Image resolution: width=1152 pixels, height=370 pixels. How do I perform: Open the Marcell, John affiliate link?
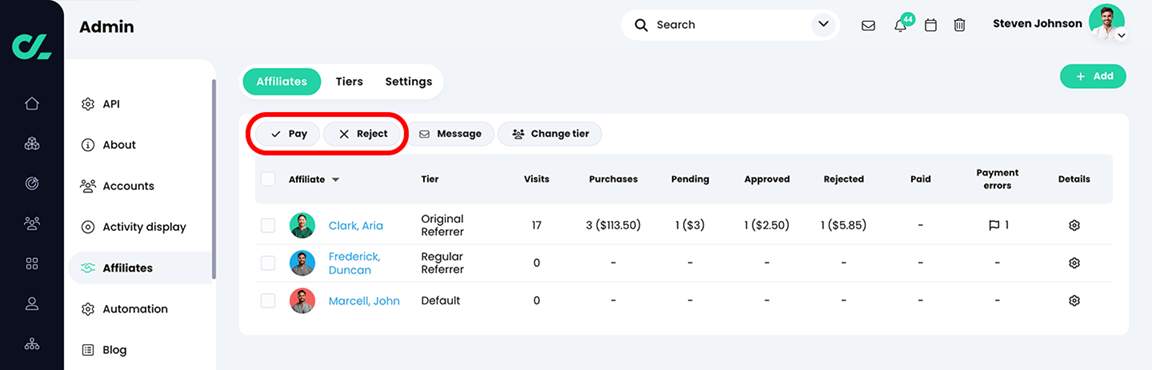click(x=364, y=301)
